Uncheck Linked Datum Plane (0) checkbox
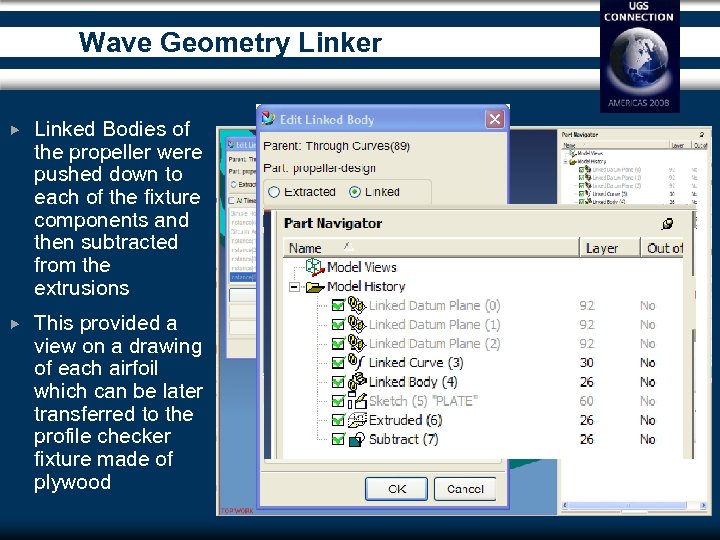Viewport: 720px width, 540px height. [x=338, y=305]
